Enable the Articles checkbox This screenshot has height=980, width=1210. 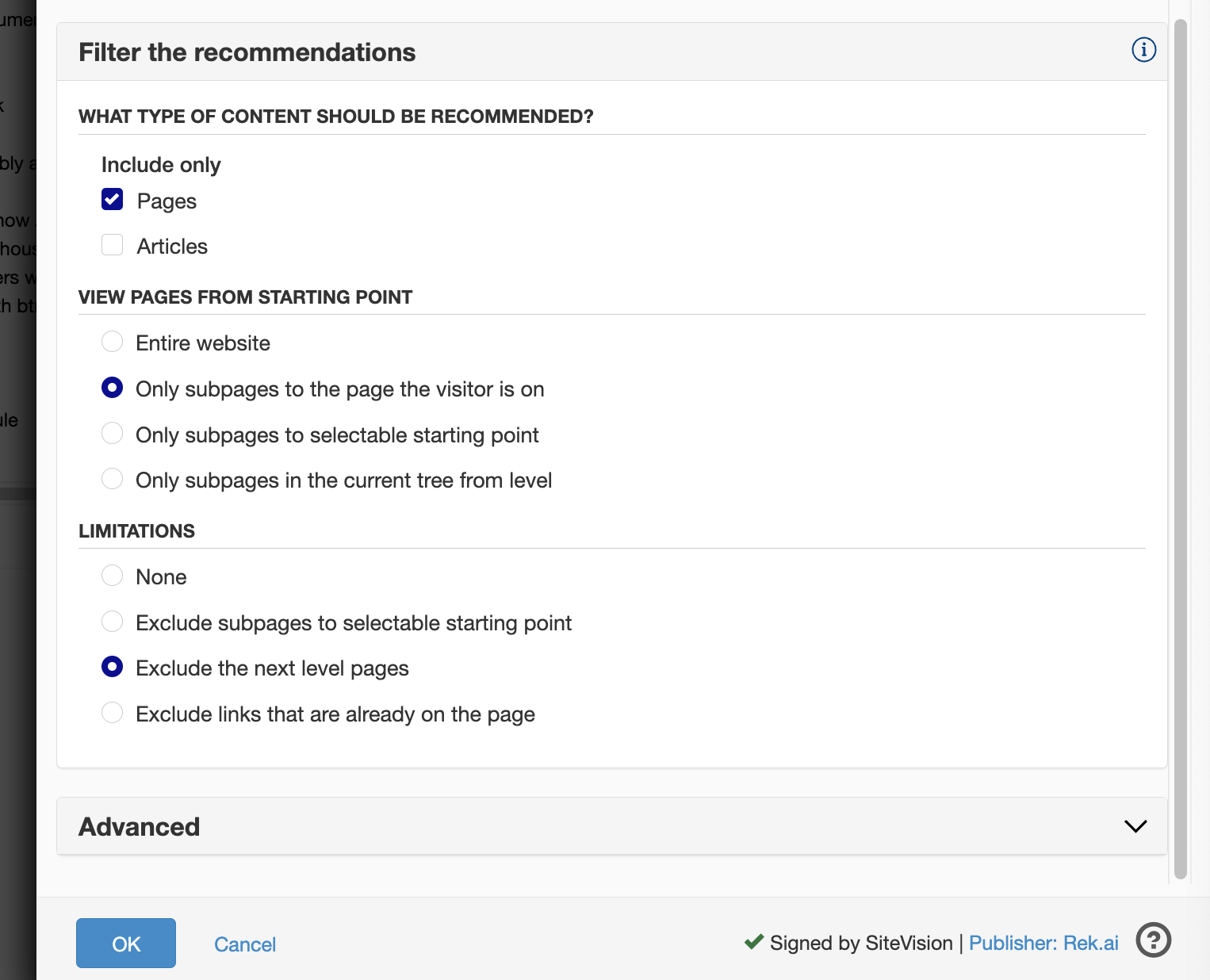[x=113, y=245]
